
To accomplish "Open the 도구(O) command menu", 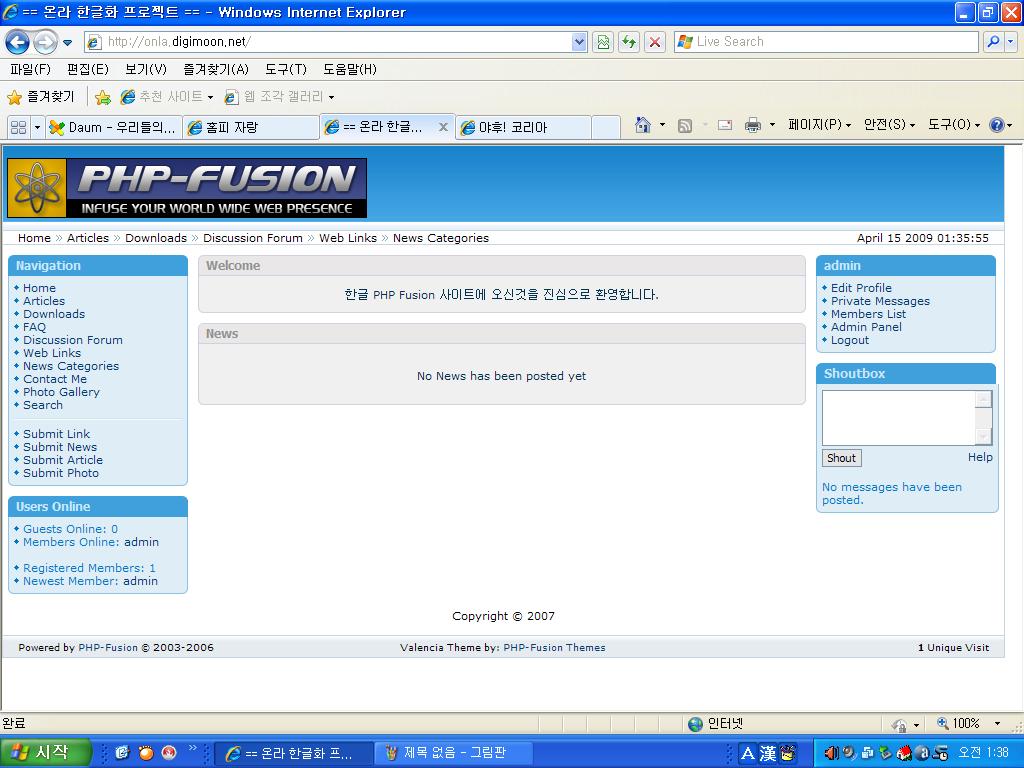I will coord(953,125).
